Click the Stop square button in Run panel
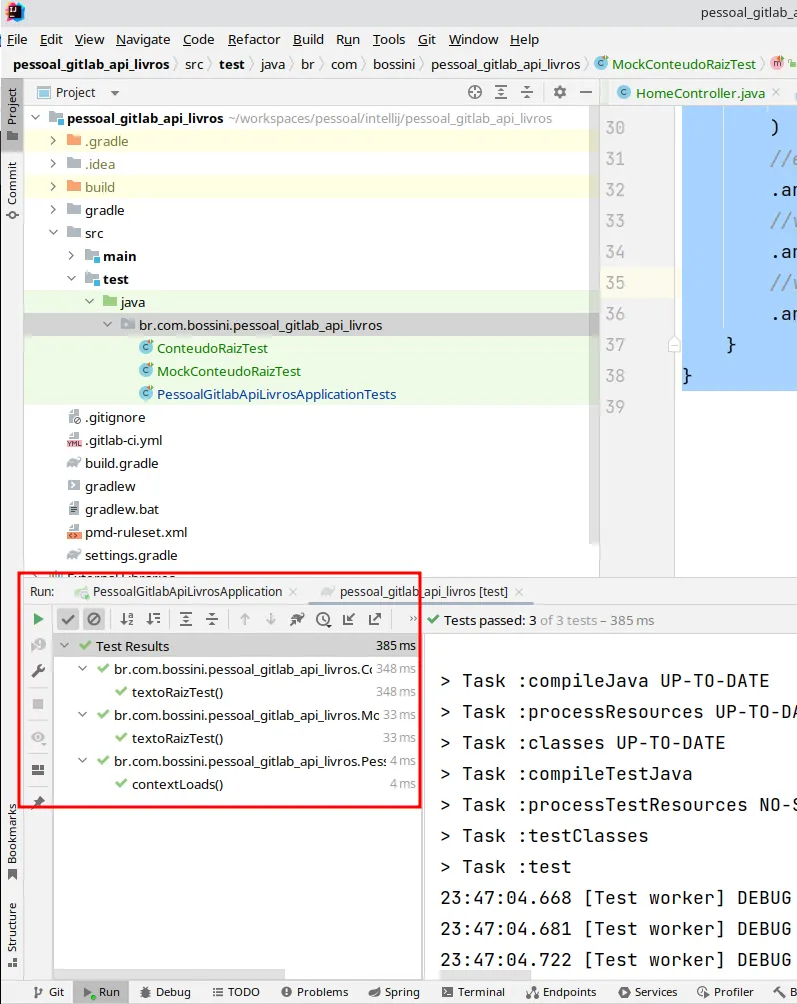 (x=38, y=704)
